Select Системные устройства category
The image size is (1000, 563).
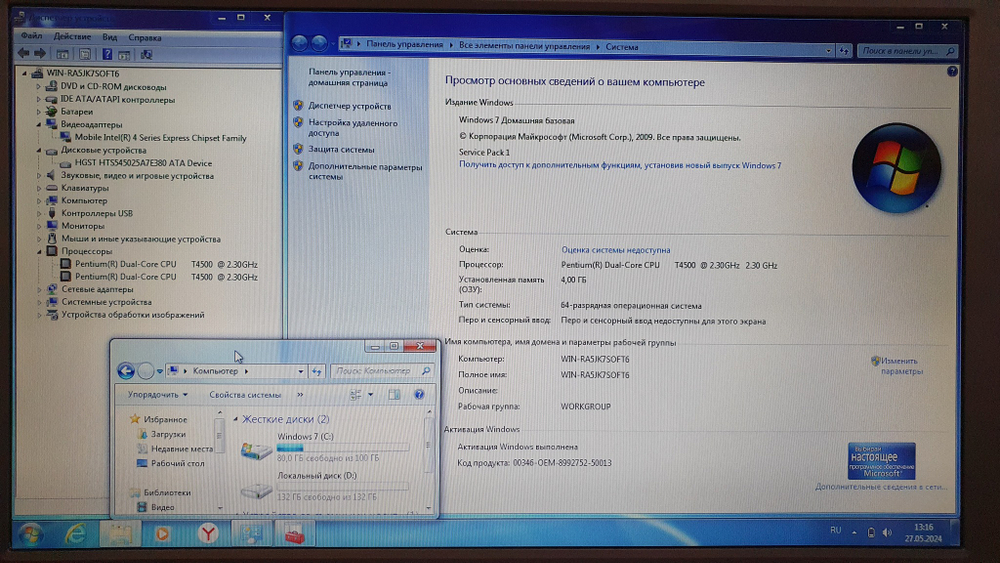107,302
